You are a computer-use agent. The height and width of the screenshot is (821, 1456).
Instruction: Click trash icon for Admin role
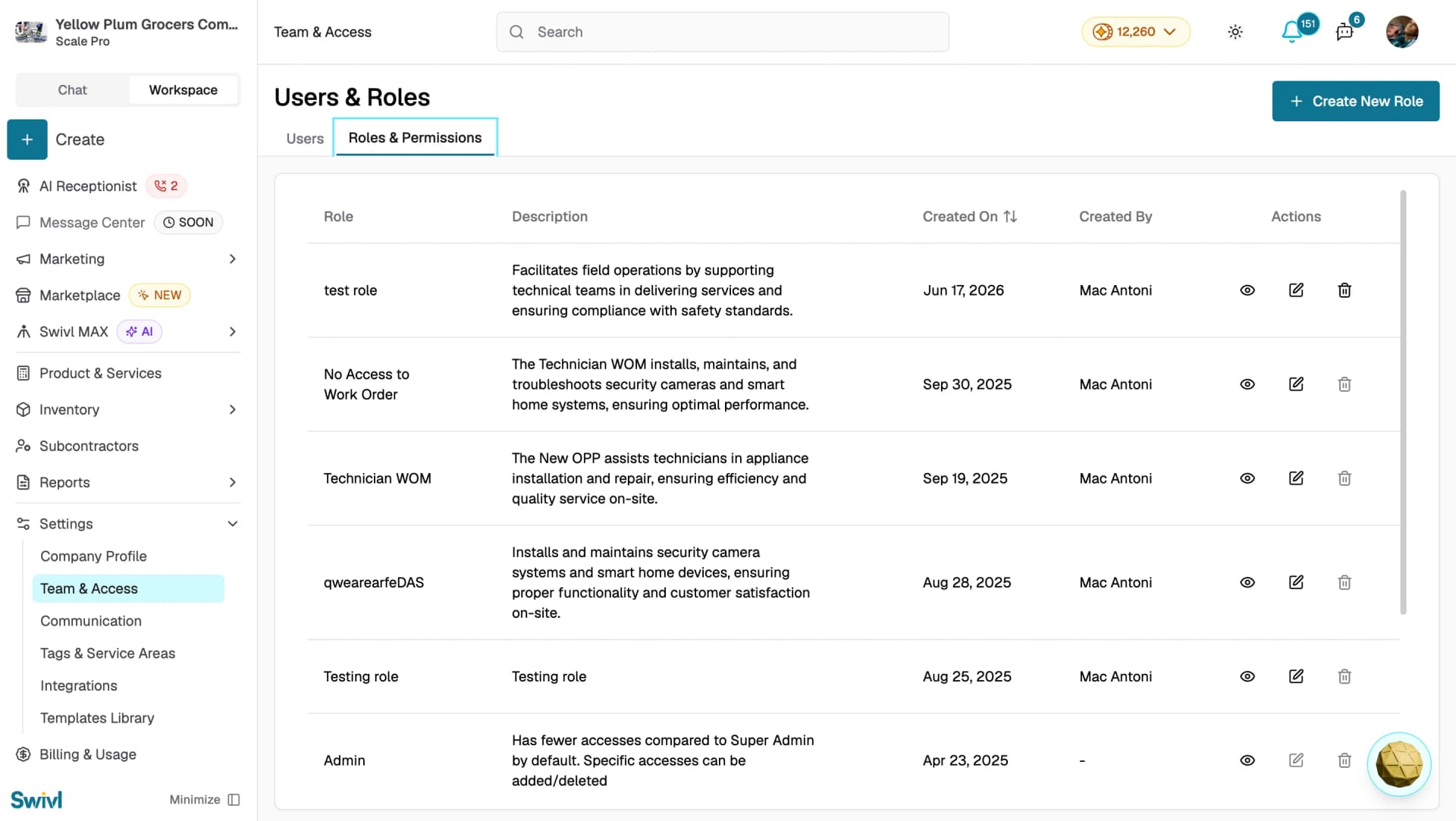click(x=1345, y=760)
